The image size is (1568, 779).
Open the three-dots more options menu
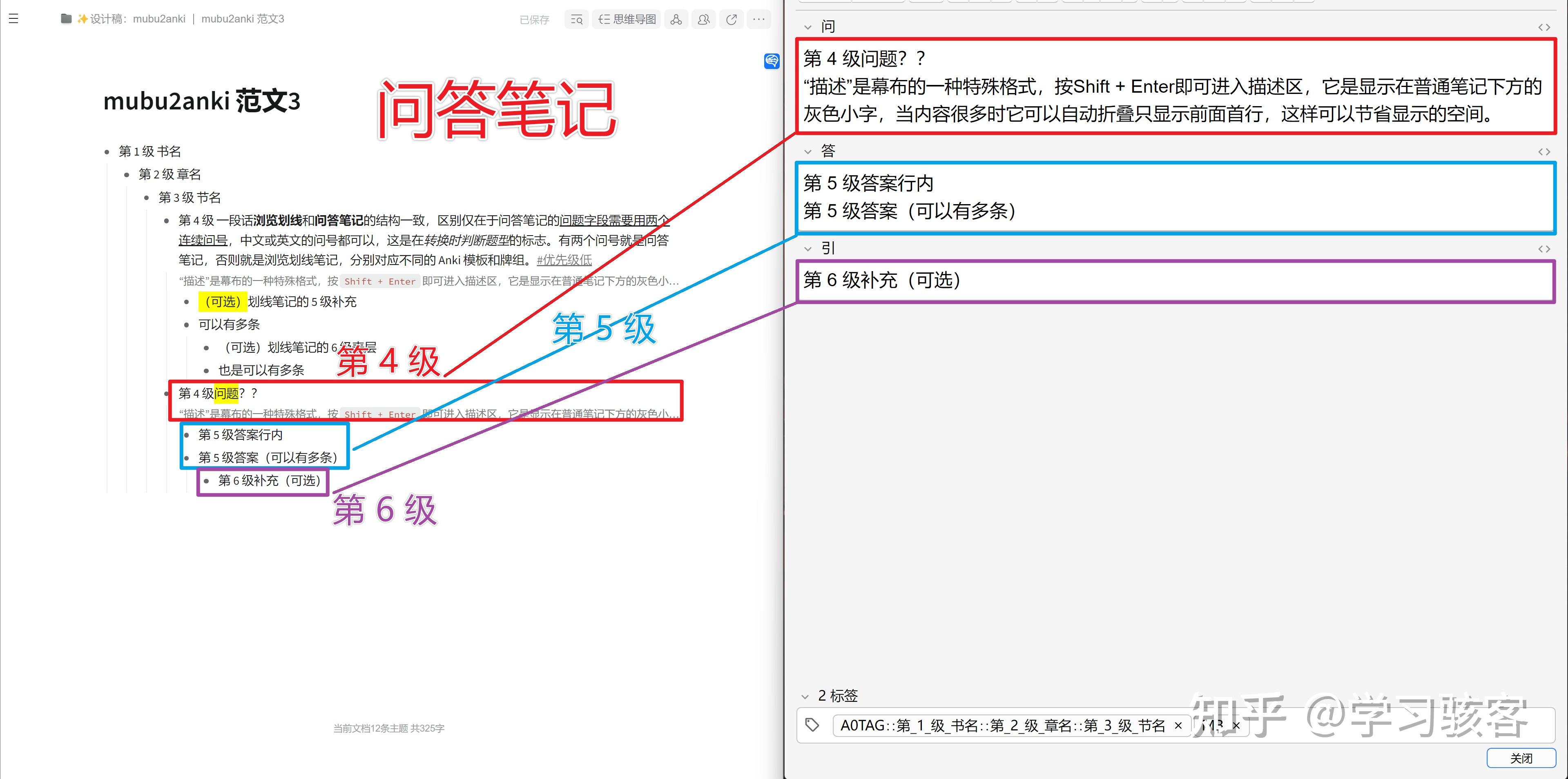click(758, 20)
